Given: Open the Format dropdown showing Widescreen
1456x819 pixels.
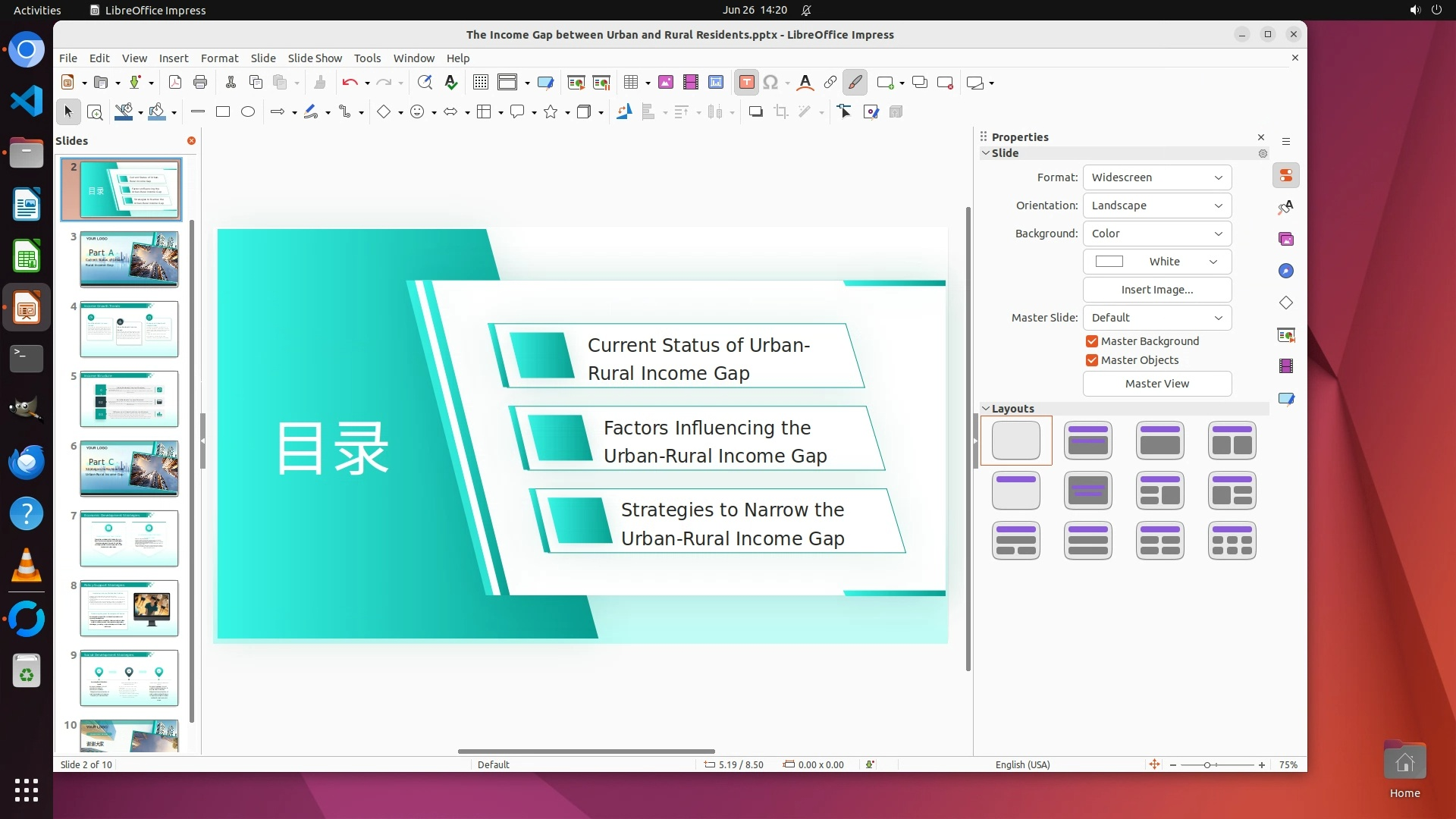Looking at the screenshot, I should pyautogui.click(x=1156, y=177).
